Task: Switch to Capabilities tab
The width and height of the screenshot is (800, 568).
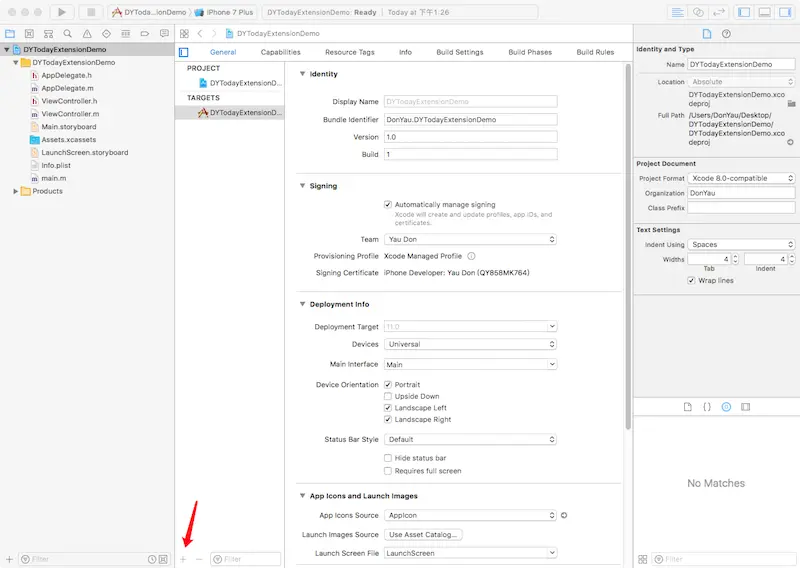Action: click(281, 52)
